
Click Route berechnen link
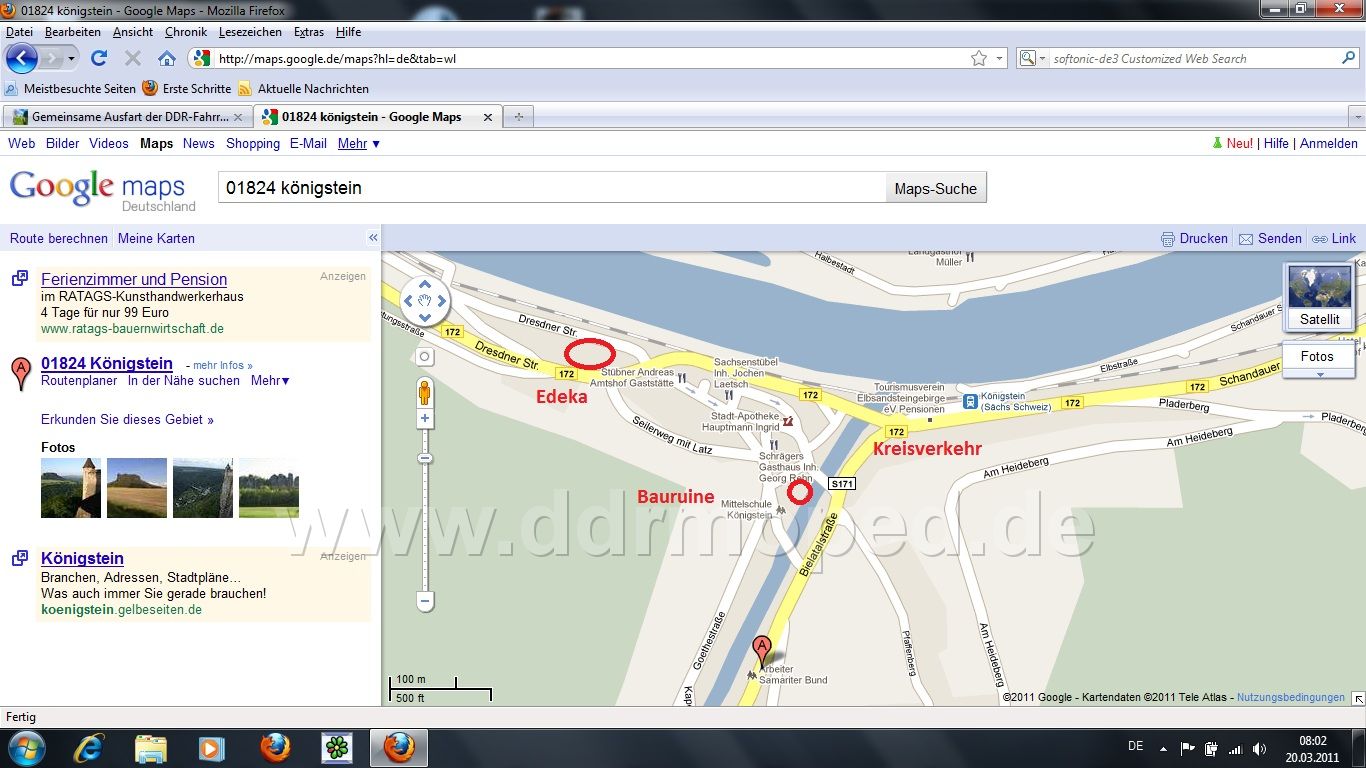tap(59, 238)
